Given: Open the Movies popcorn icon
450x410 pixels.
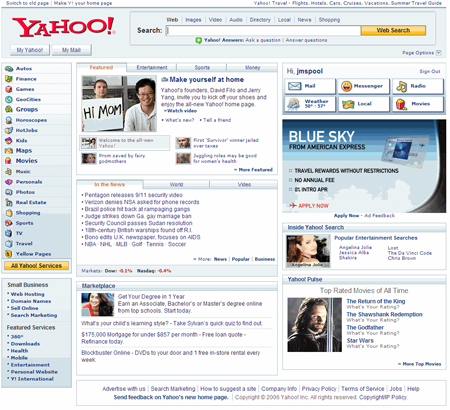Looking at the screenshot, I should point(401,104).
